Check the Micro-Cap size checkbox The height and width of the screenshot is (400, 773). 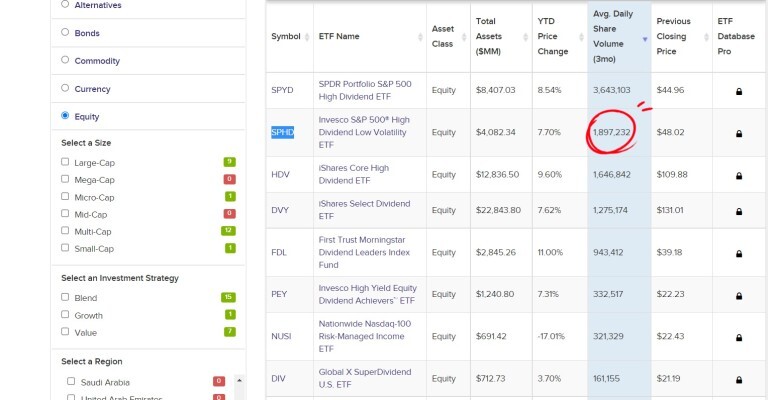(x=65, y=196)
